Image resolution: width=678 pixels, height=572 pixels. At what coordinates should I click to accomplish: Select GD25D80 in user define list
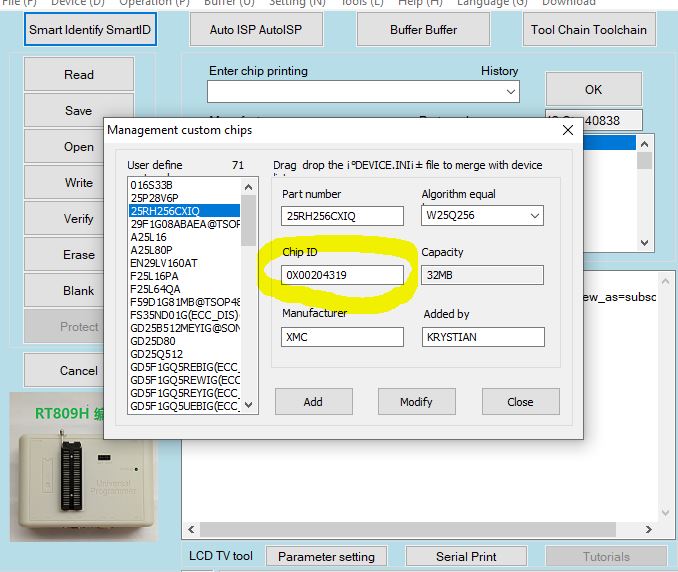[184, 341]
